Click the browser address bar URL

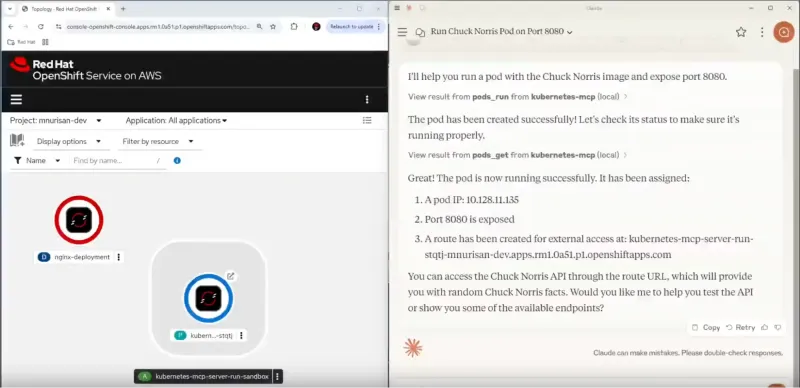158,27
